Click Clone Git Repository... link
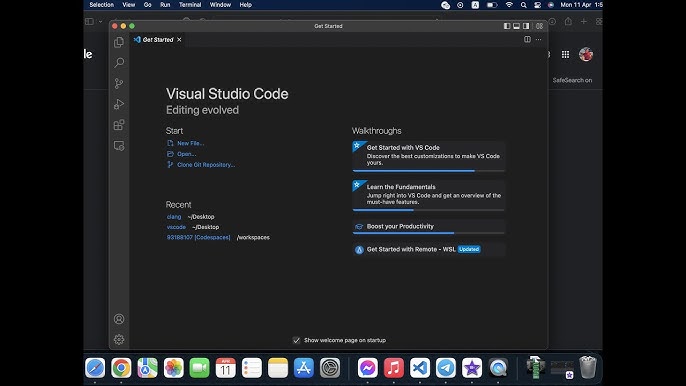 pyautogui.click(x=206, y=165)
